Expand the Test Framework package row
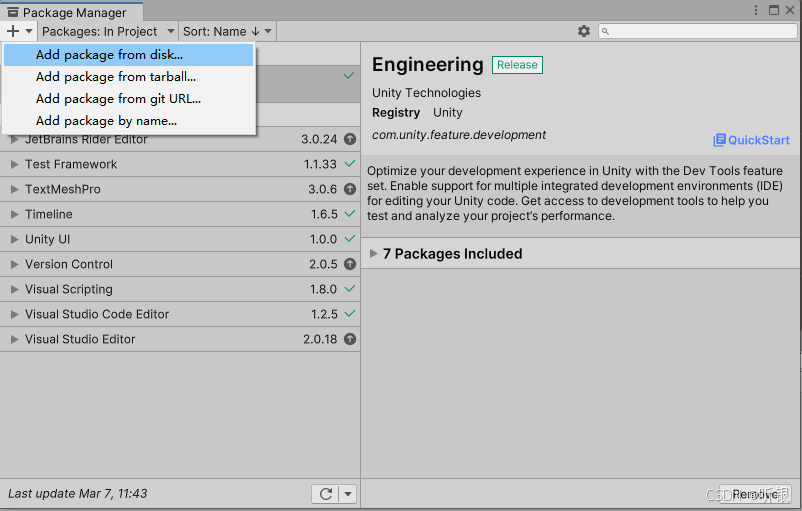Viewport: 802px width, 511px height. coord(14,164)
